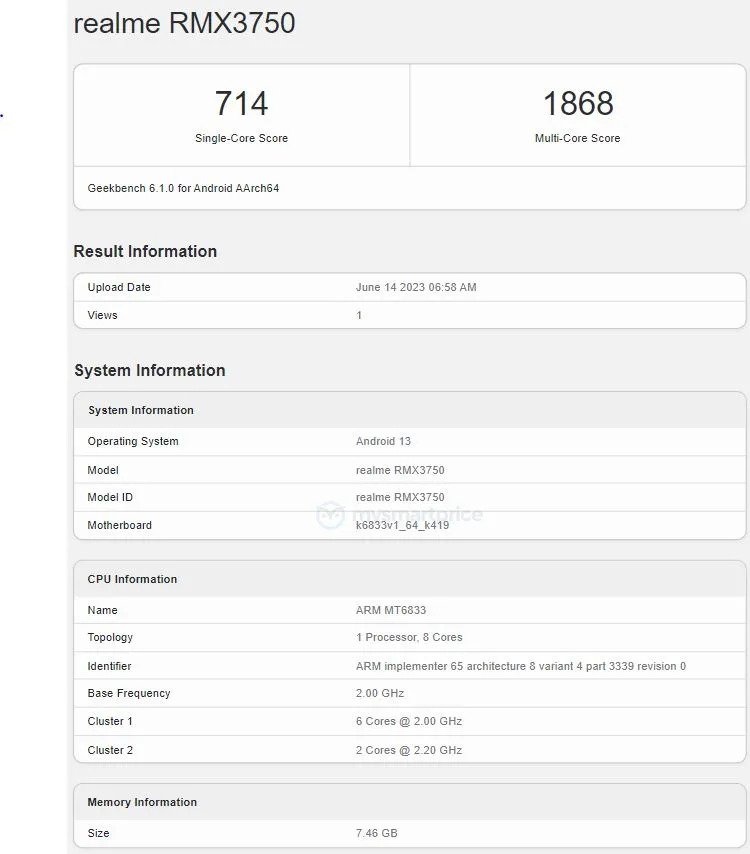Click the 1868 multi-core score number
Image resolution: width=750 pixels, height=854 pixels.
(x=577, y=103)
